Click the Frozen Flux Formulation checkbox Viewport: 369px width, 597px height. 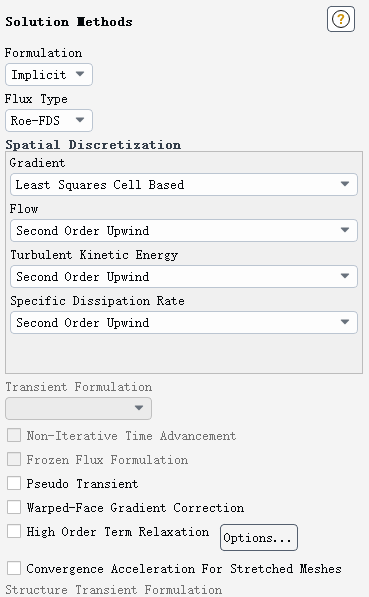click(14, 459)
